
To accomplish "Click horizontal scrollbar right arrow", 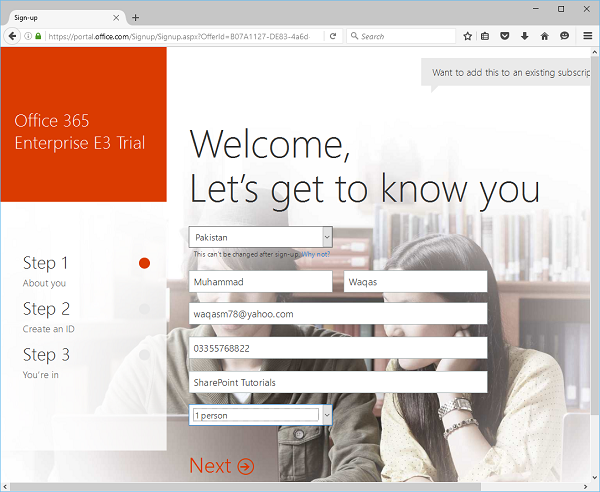I will click(586, 487).
